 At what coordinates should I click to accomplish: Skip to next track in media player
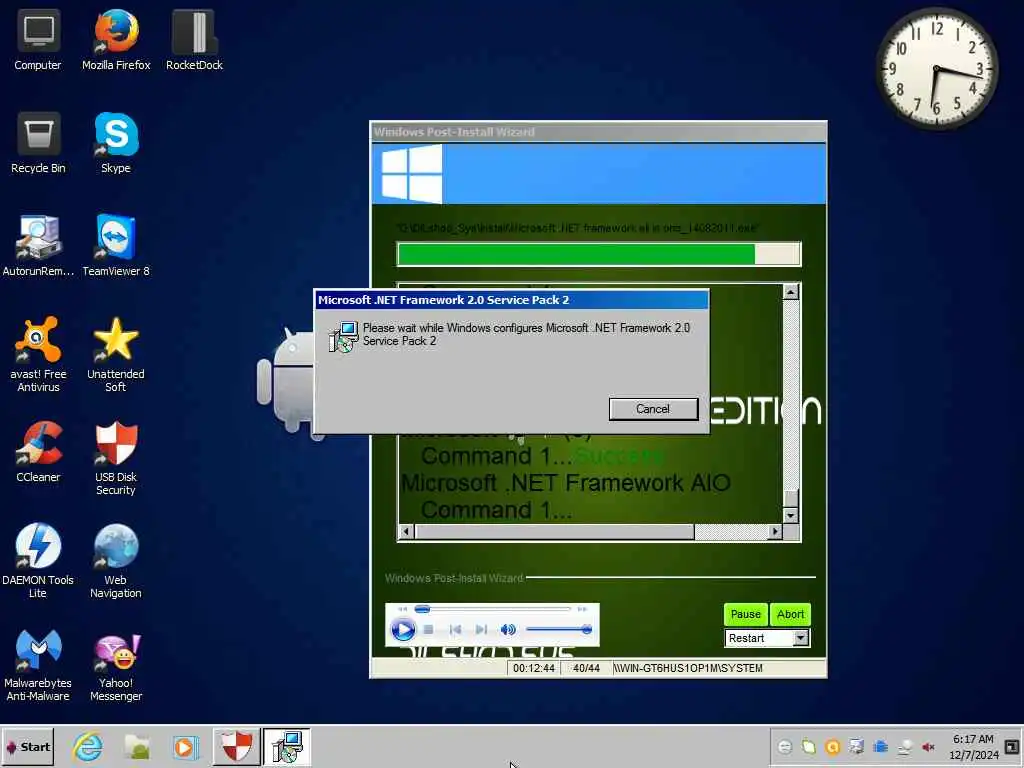tap(481, 630)
